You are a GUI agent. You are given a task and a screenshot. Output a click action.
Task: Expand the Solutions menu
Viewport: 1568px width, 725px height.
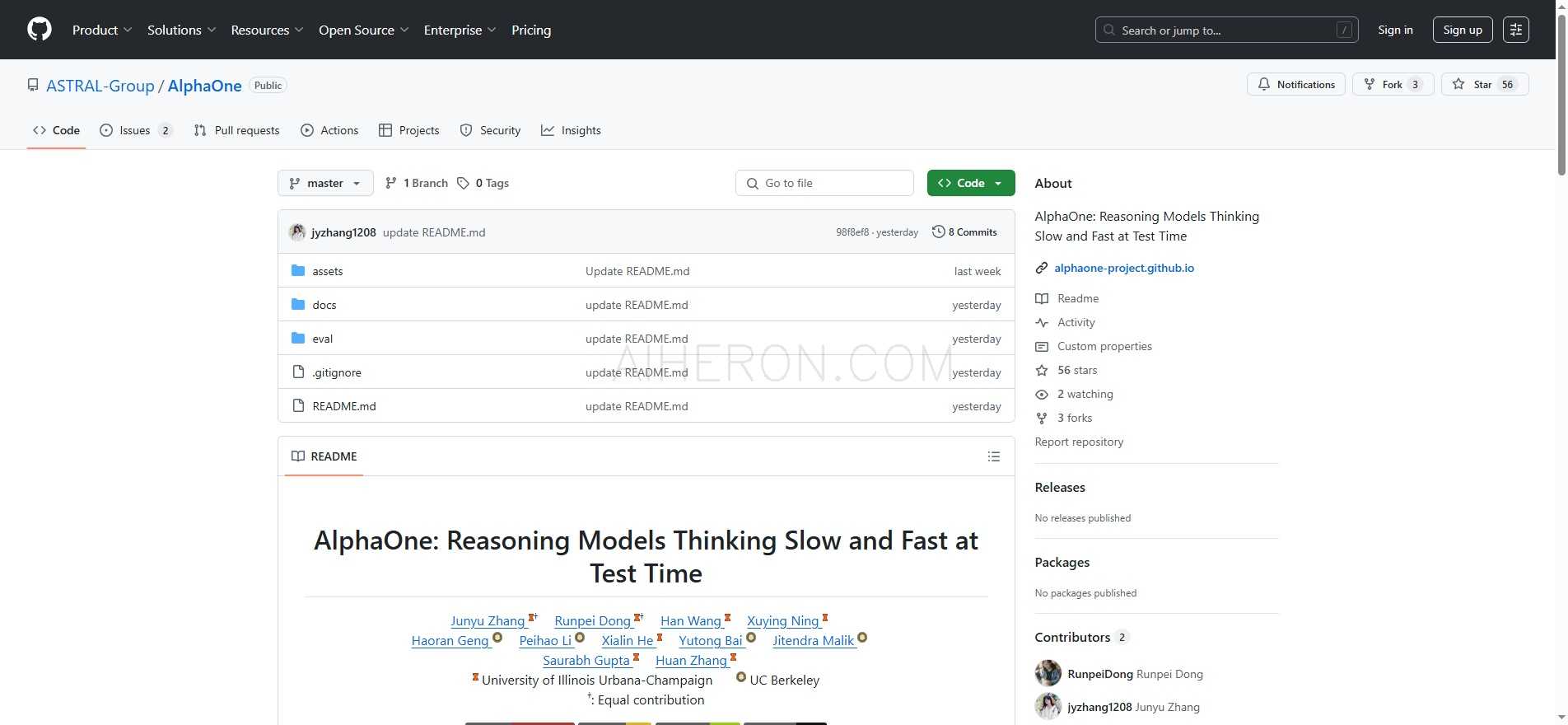point(182,30)
